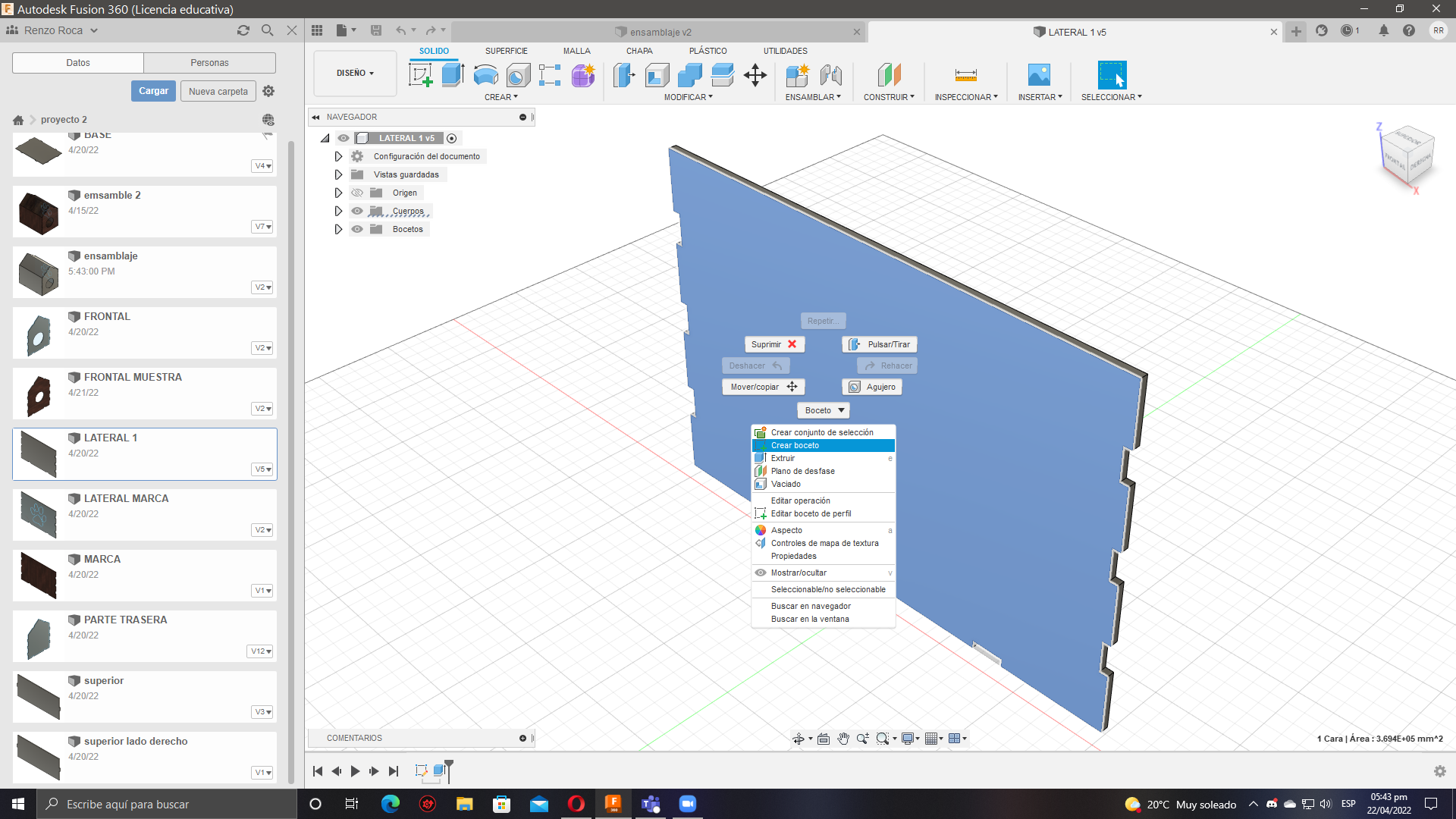Open the DISEÑO workspace dropdown
1456x819 pixels.
[x=355, y=74]
